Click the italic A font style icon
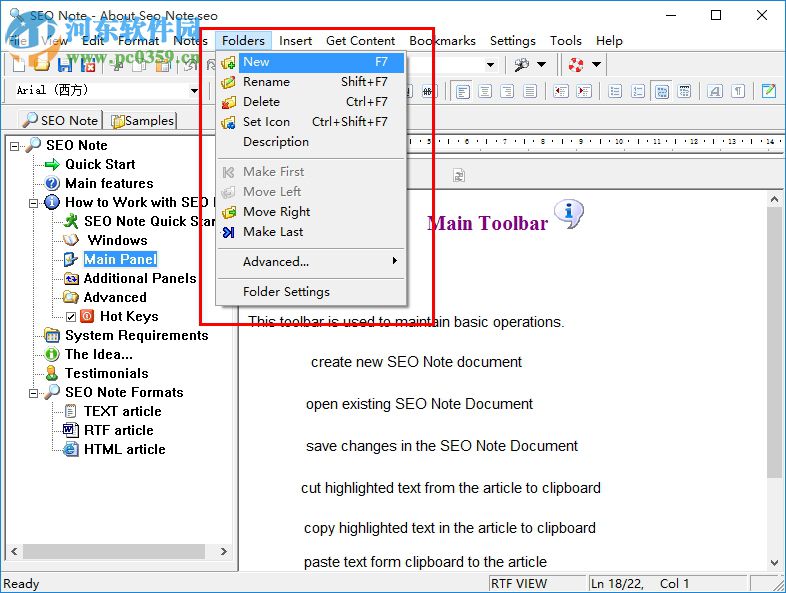This screenshot has width=786, height=593. pyautogui.click(x=715, y=91)
